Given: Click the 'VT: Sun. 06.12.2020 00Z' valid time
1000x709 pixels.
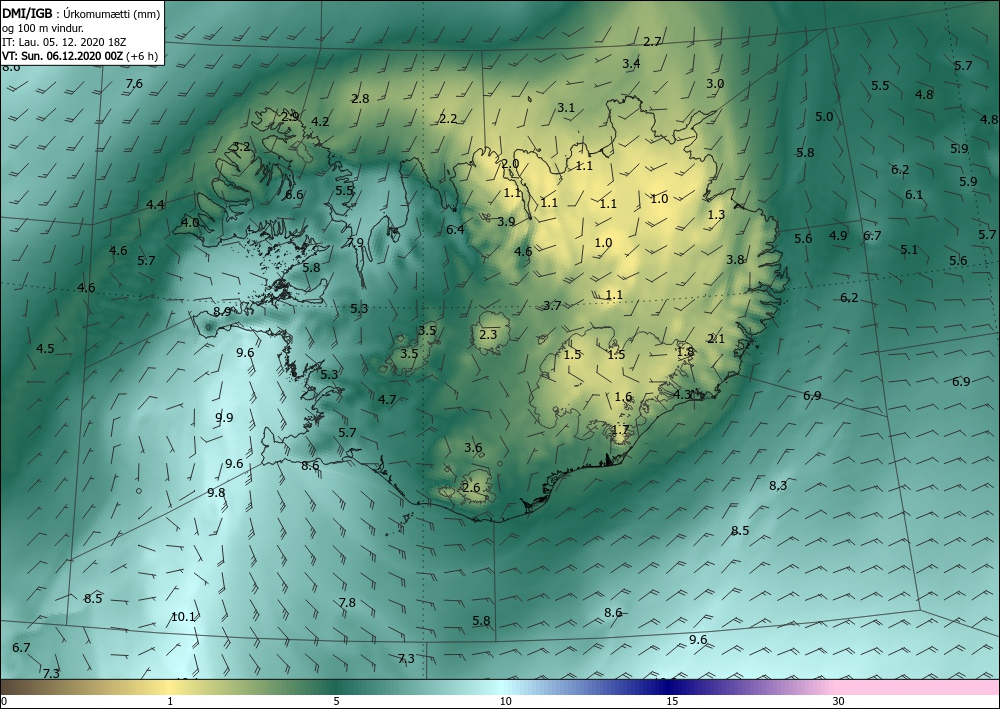Looking at the screenshot, I should click(62, 56).
